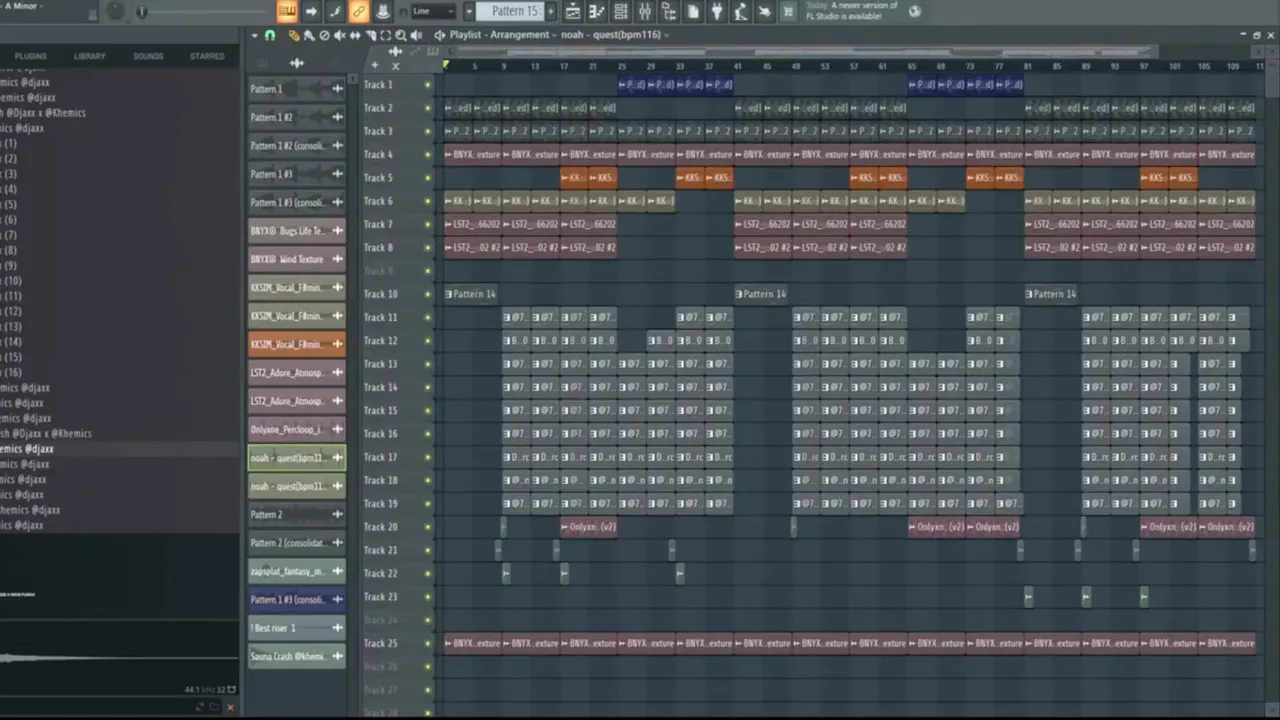Select BNYX Wind Texture in the picker
This screenshot has height=720, width=1280.
297,259
